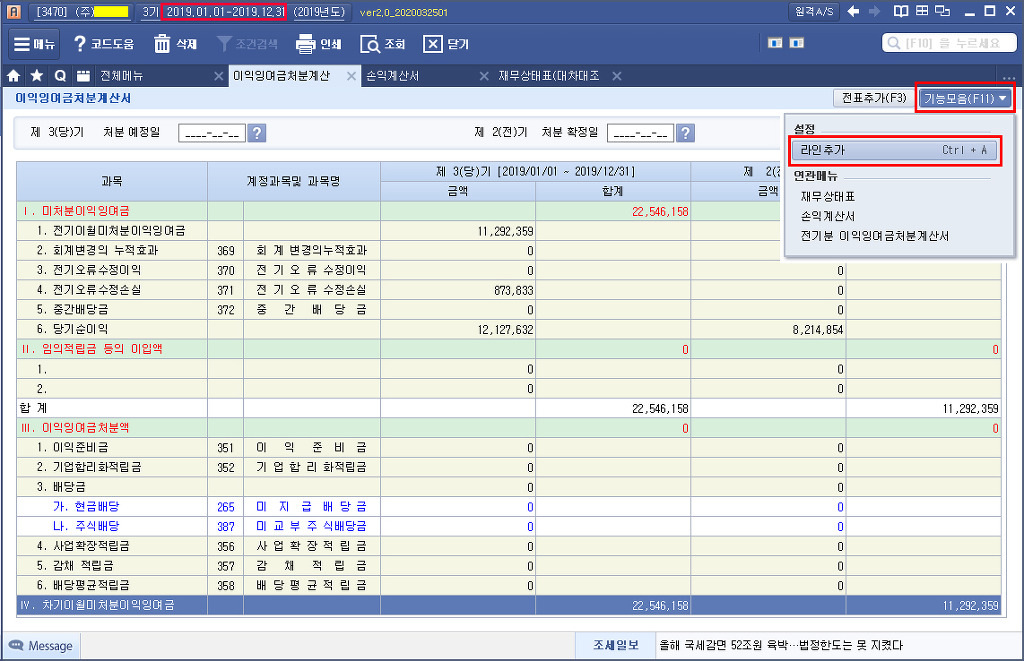Click the 원격A/S button
The width and height of the screenshot is (1024, 661).
pyautogui.click(x=814, y=11)
